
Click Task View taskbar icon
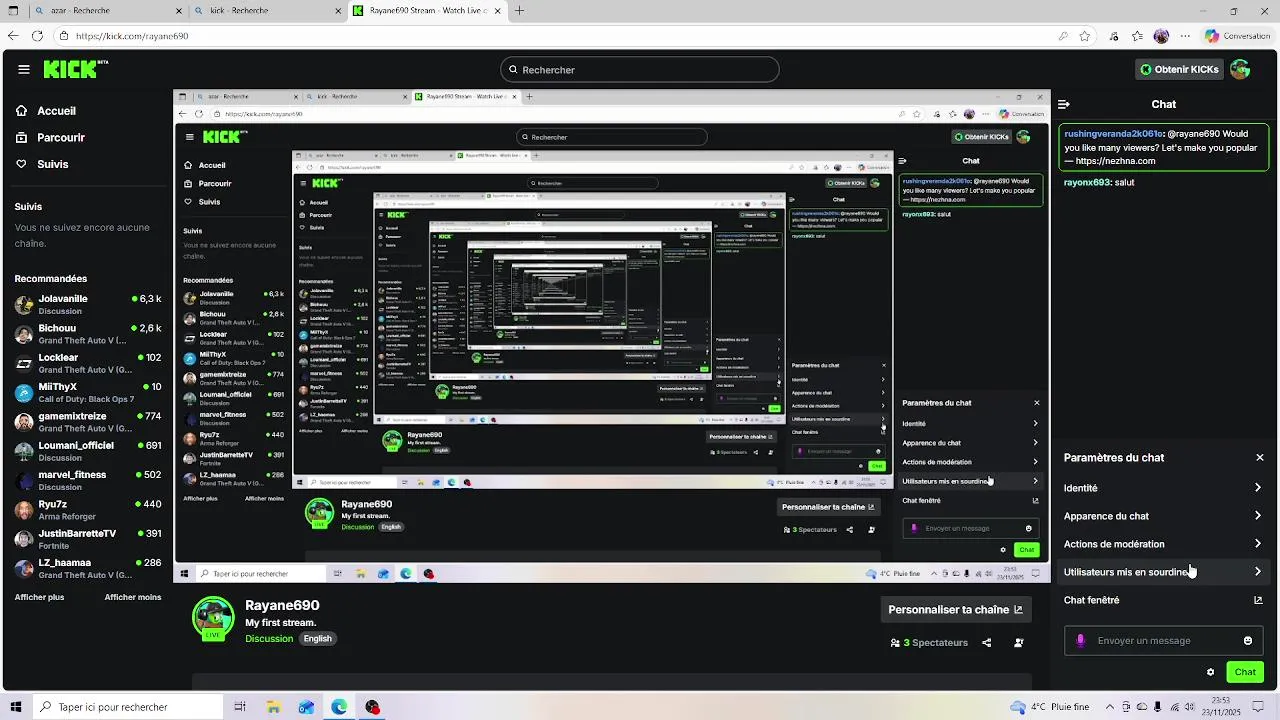pos(240,707)
